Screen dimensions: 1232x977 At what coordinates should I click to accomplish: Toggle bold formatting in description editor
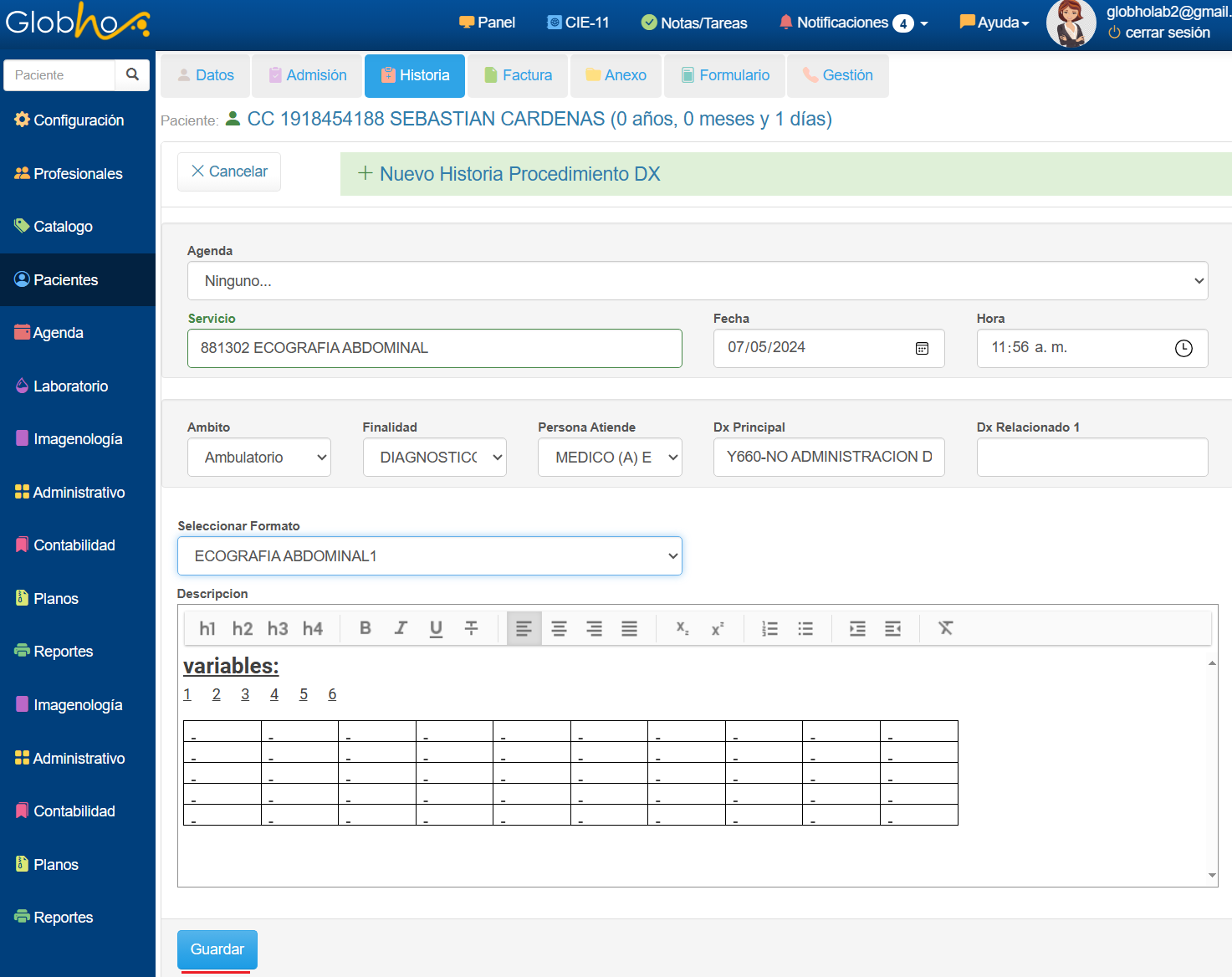point(366,628)
